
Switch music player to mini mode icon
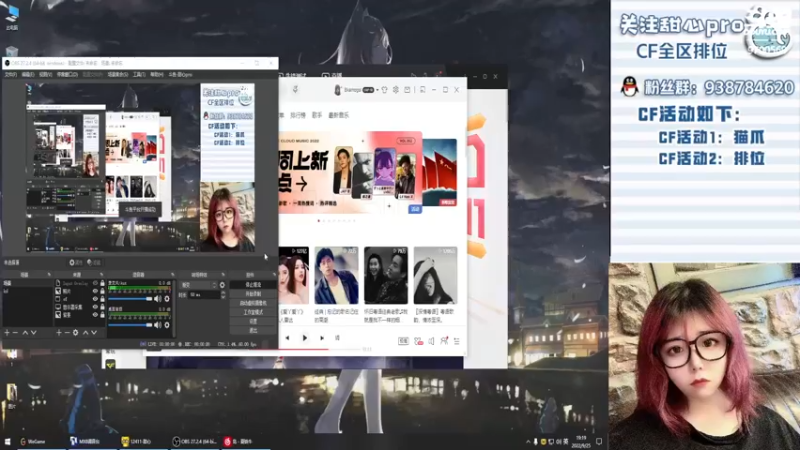point(422,90)
